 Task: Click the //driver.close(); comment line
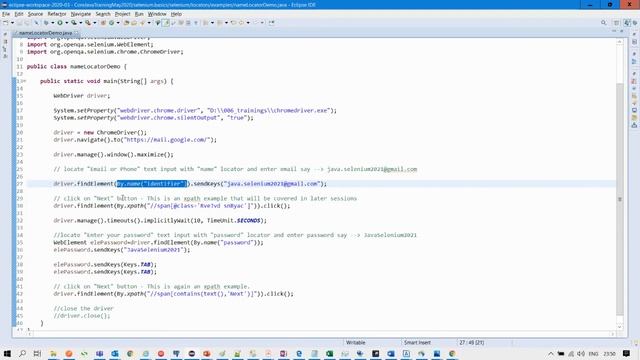[82, 316]
